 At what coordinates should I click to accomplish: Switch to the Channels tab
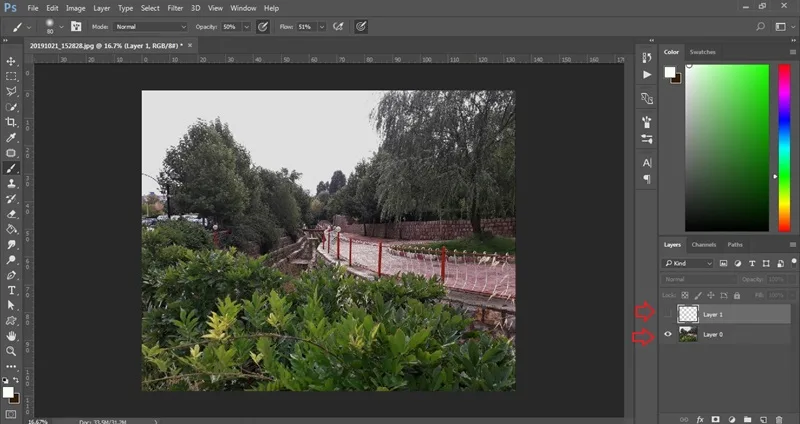tap(704, 244)
